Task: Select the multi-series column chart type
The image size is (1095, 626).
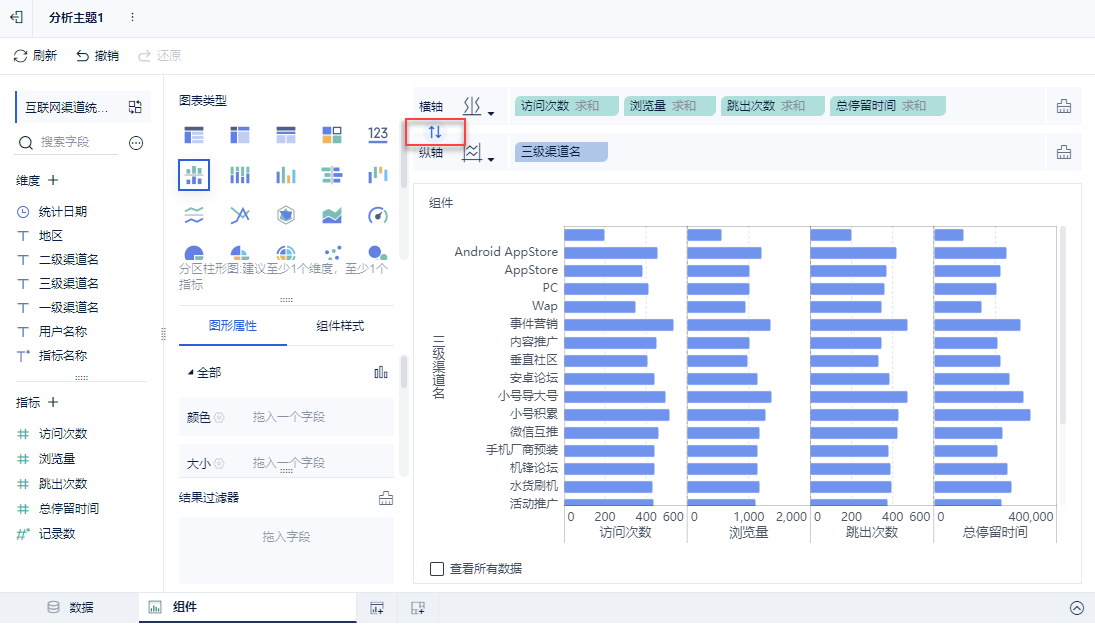Action: (286, 175)
